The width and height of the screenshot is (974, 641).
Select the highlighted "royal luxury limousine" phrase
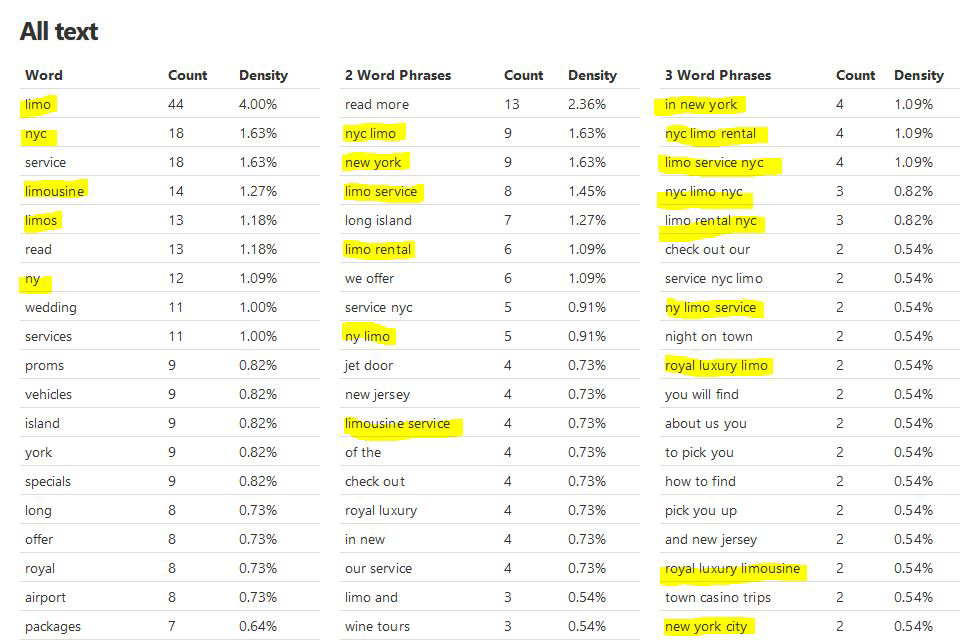[x=732, y=568]
